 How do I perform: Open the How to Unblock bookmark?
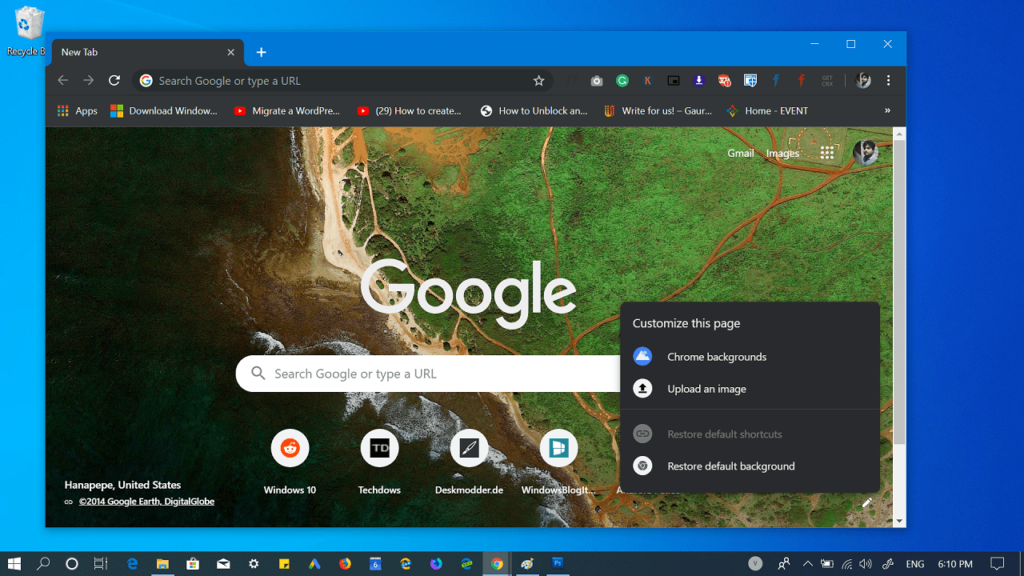pos(534,110)
